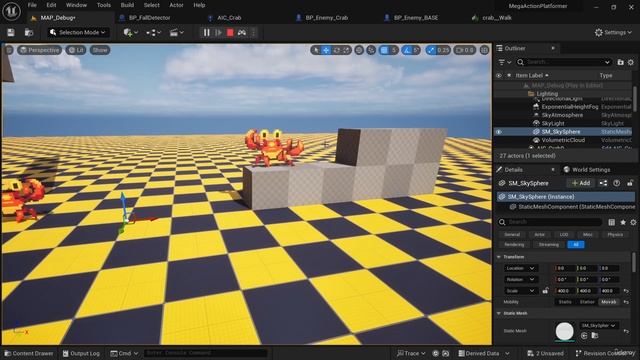Toggle surface snapping icon
The height and width of the screenshot is (360, 640).
(x=371, y=50)
